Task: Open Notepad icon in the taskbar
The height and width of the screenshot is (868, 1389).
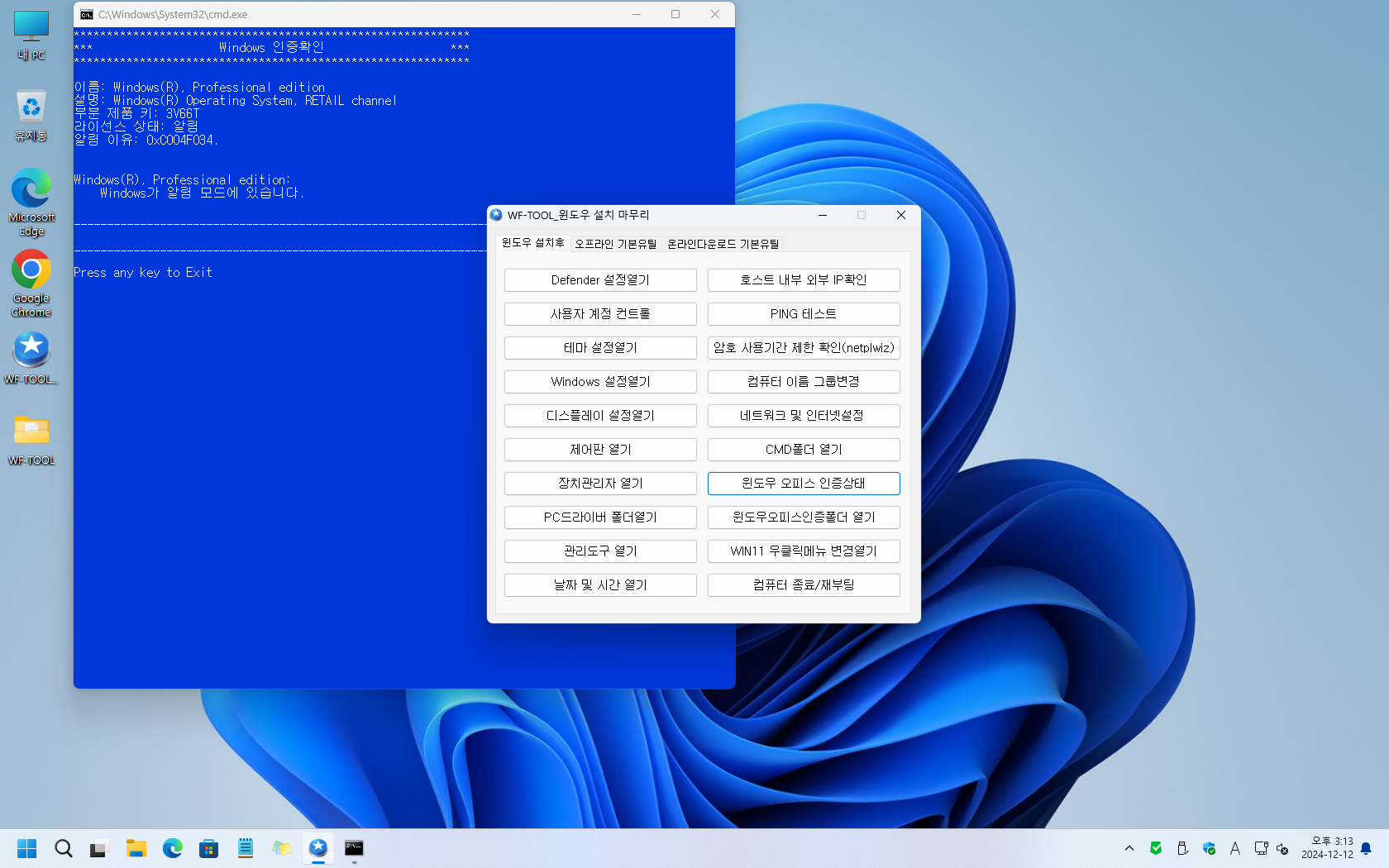Action: click(245, 848)
